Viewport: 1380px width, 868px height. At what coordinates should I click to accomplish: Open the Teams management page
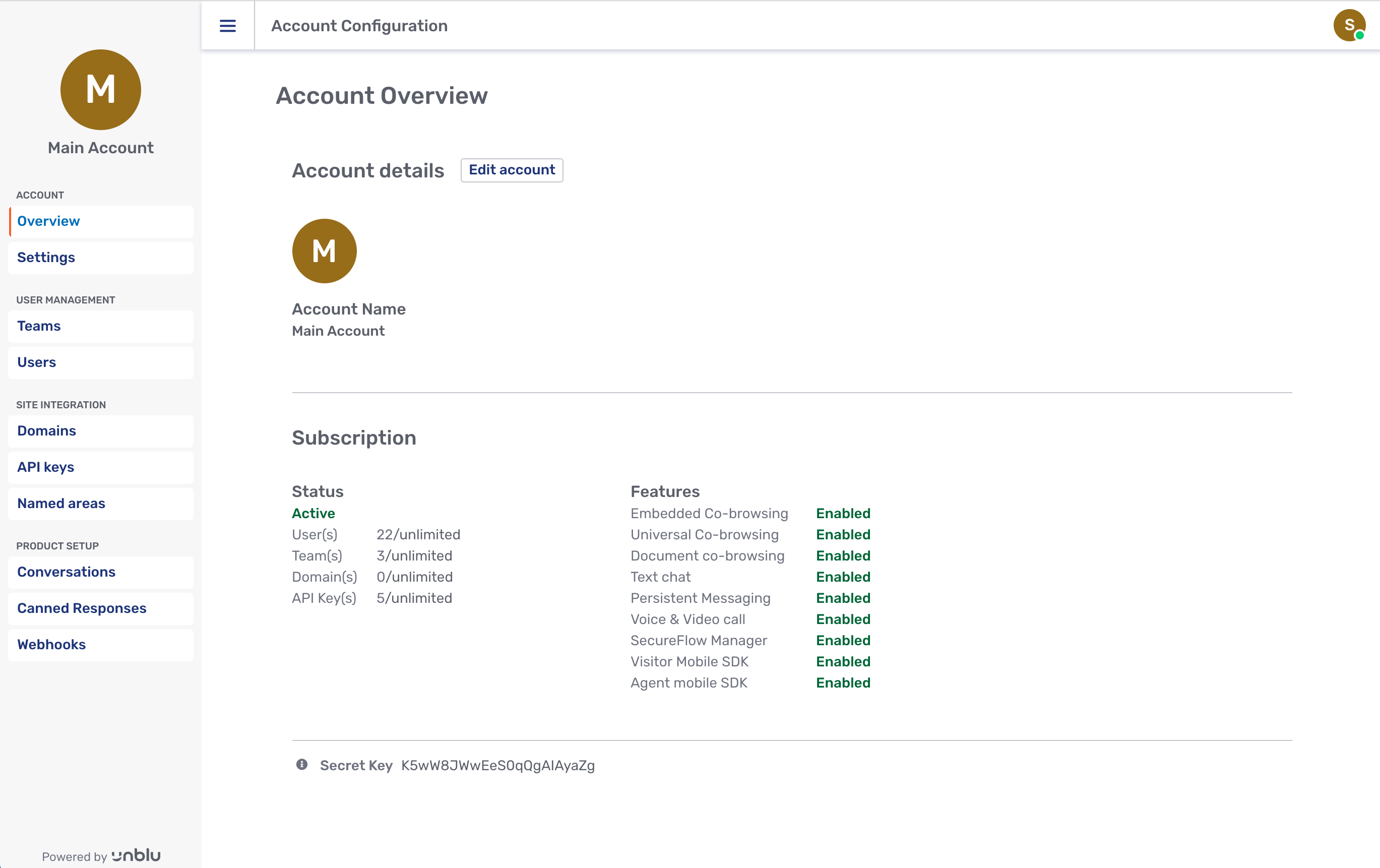pos(38,326)
